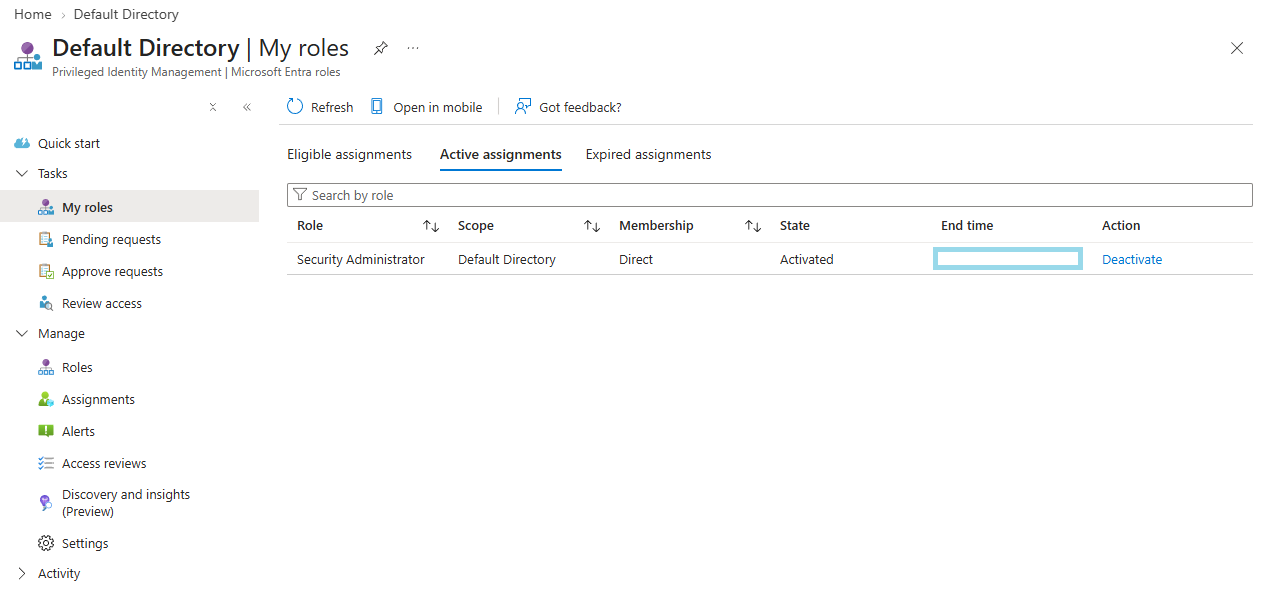Pin this blade with the pin icon
Viewport: 1266px width, 601px height.
(380, 48)
